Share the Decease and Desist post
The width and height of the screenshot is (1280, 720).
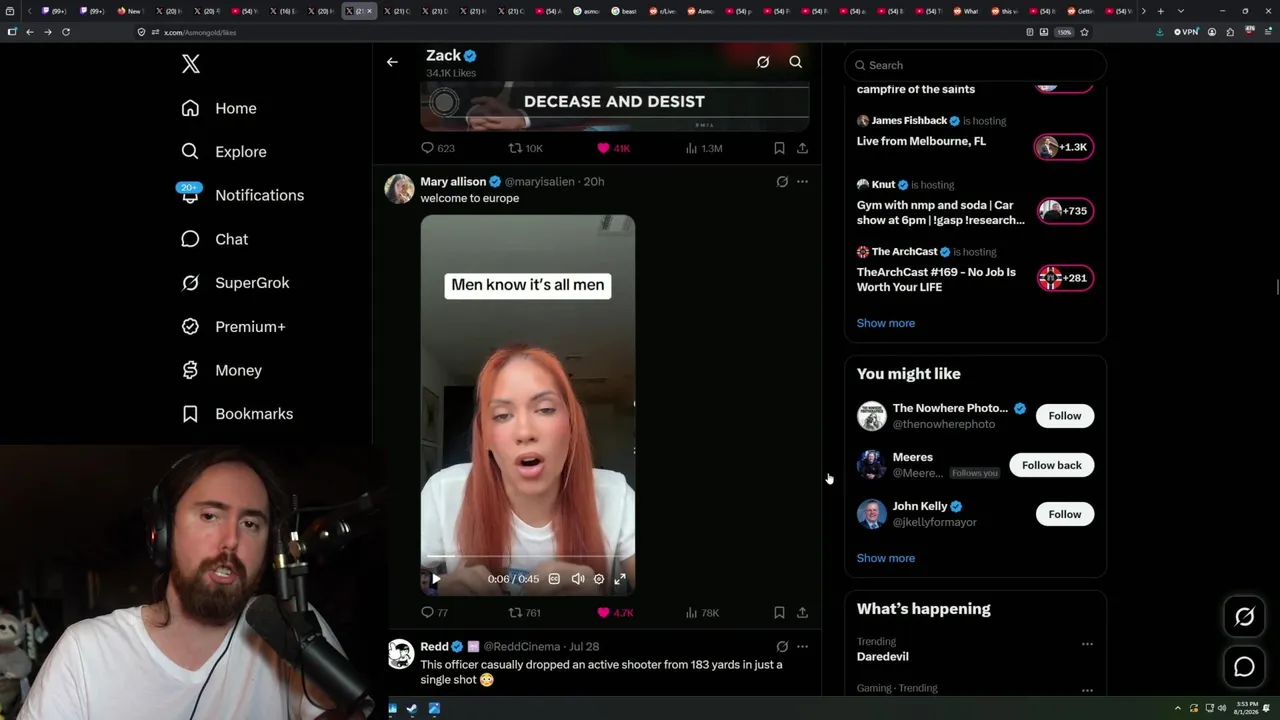click(802, 148)
